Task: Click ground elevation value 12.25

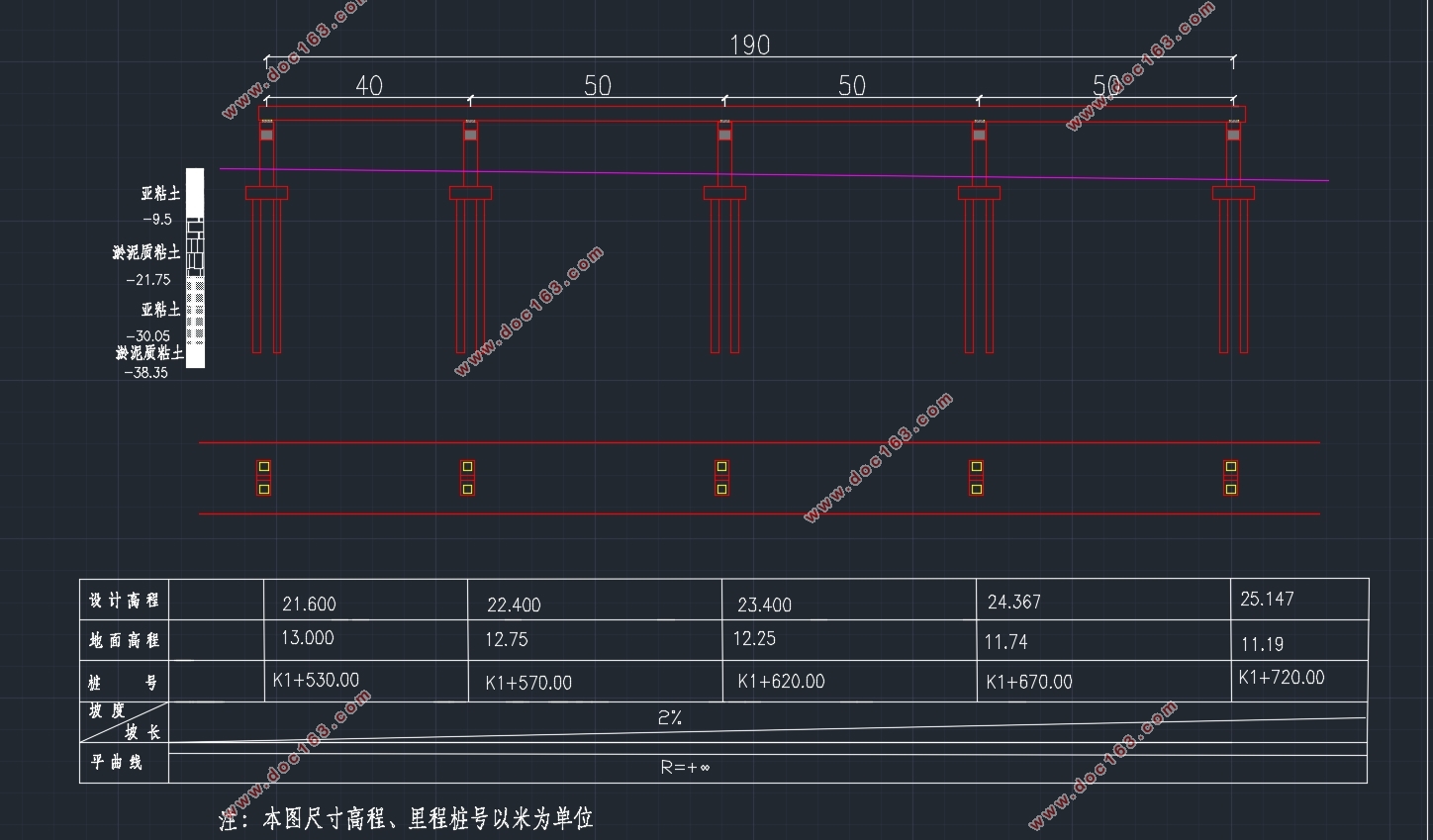Action: tap(754, 639)
